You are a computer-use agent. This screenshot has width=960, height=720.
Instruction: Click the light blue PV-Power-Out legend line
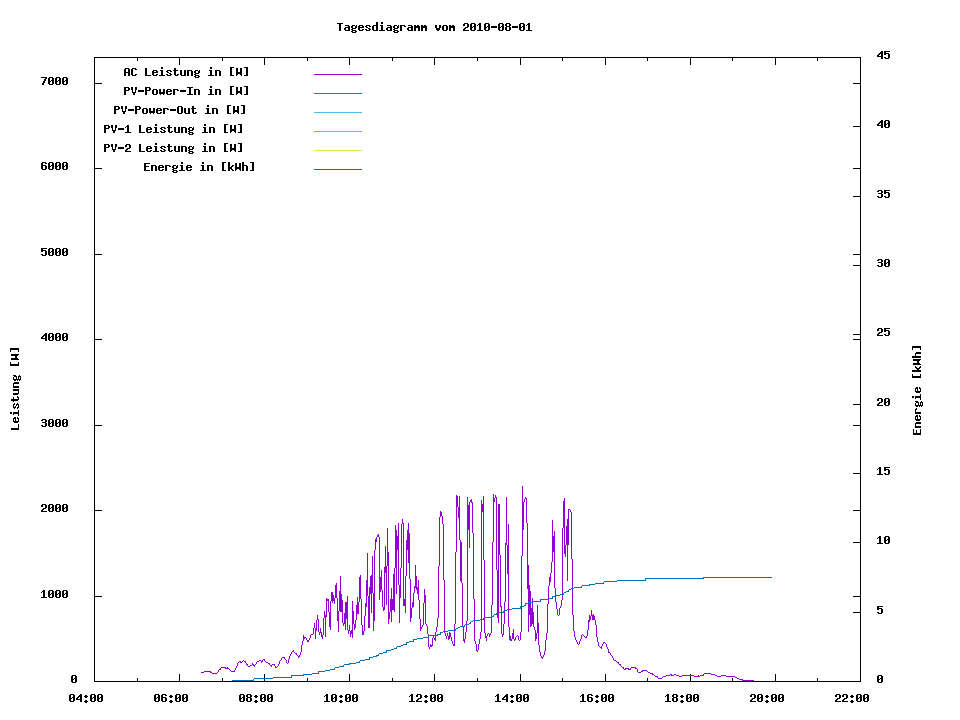[x=337, y=112]
